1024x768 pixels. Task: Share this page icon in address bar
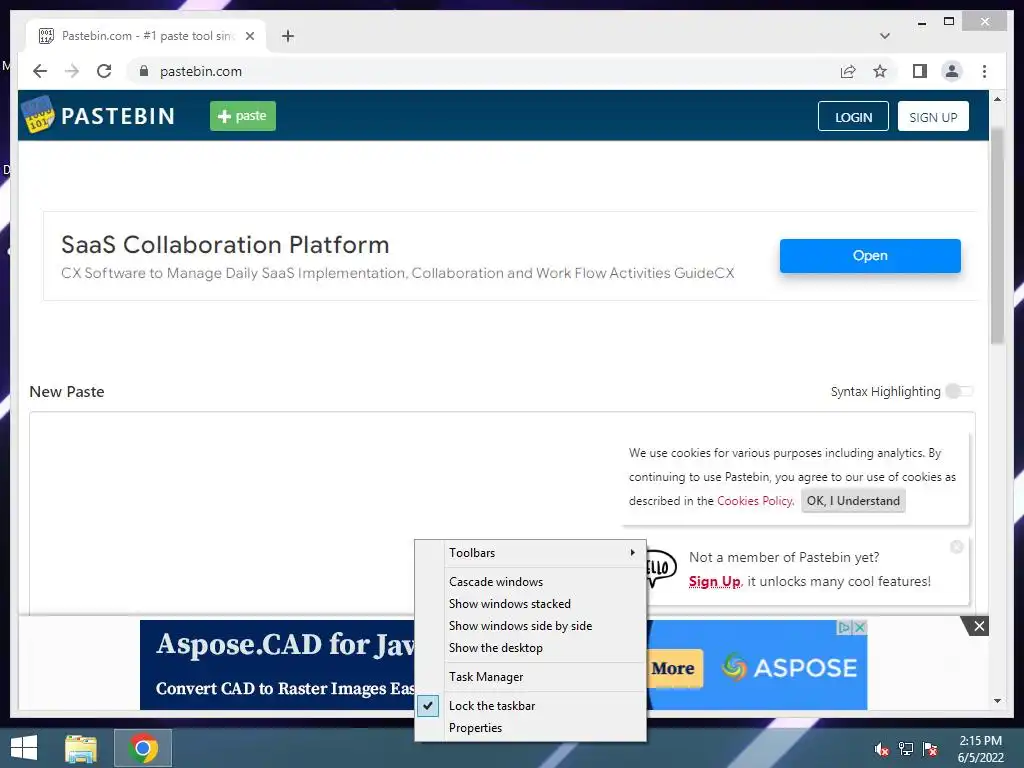(x=848, y=71)
